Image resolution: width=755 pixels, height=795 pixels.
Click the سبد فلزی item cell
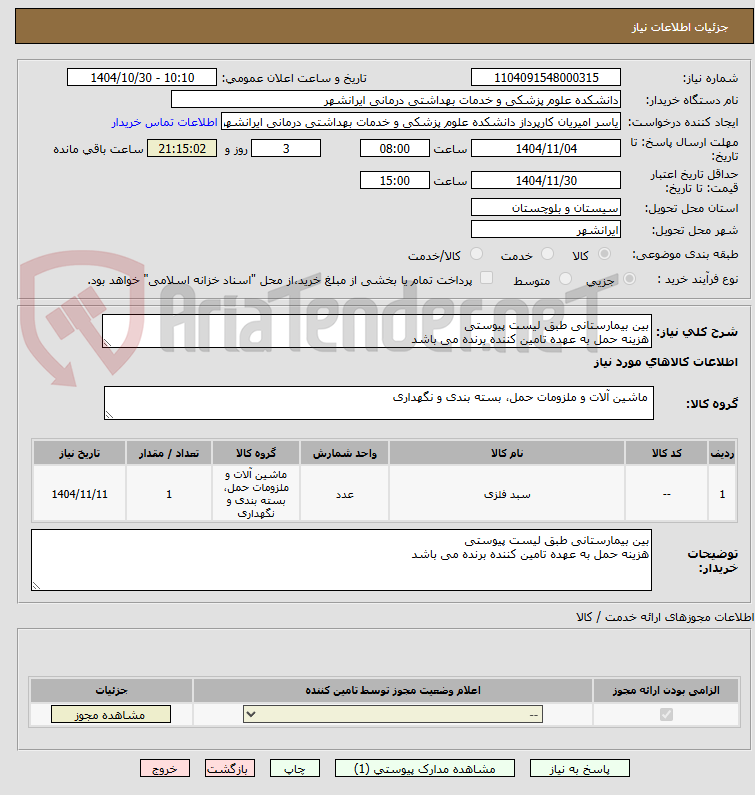pos(507,494)
